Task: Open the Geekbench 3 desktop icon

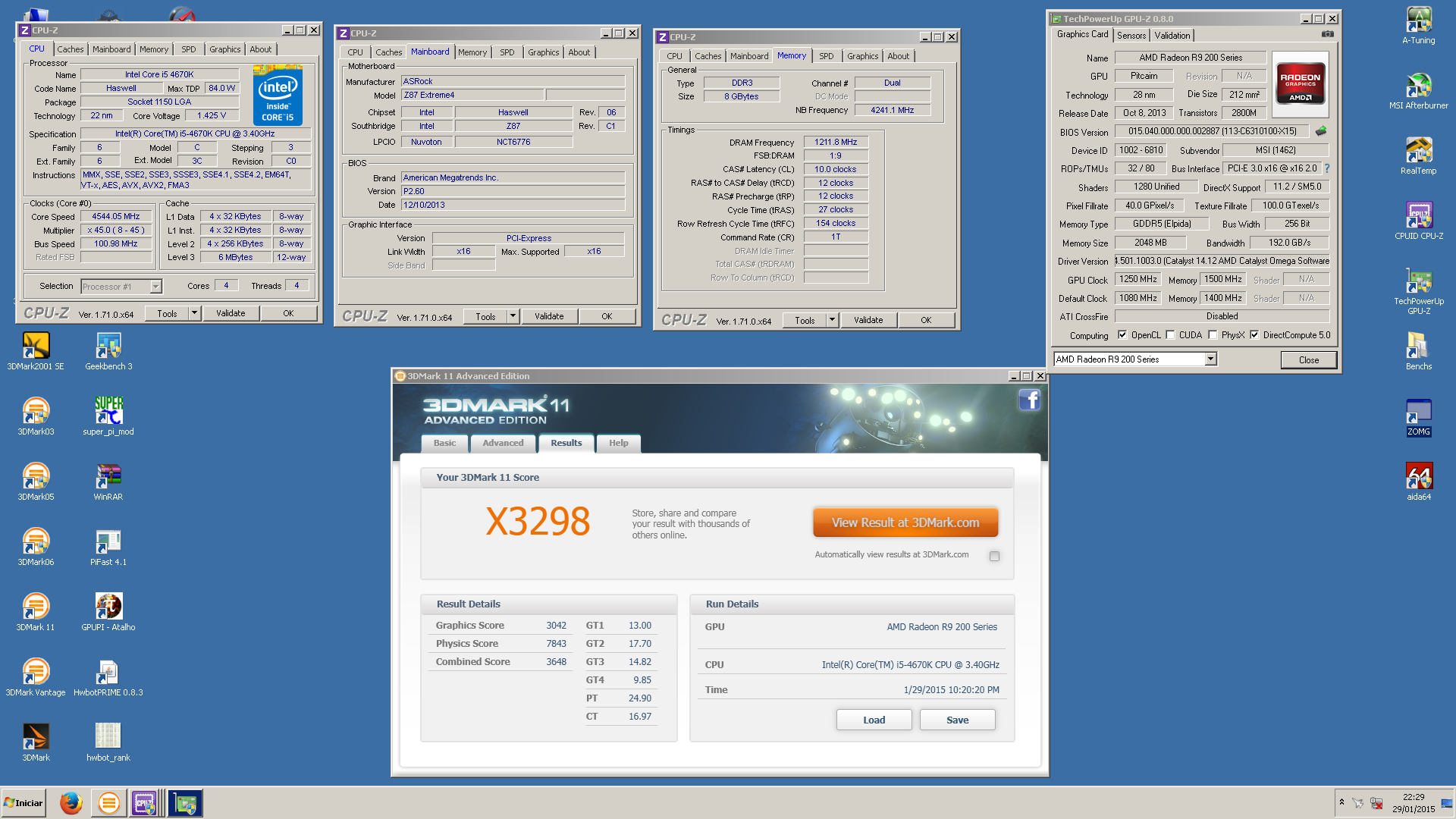Action: pyautogui.click(x=108, y=351)
